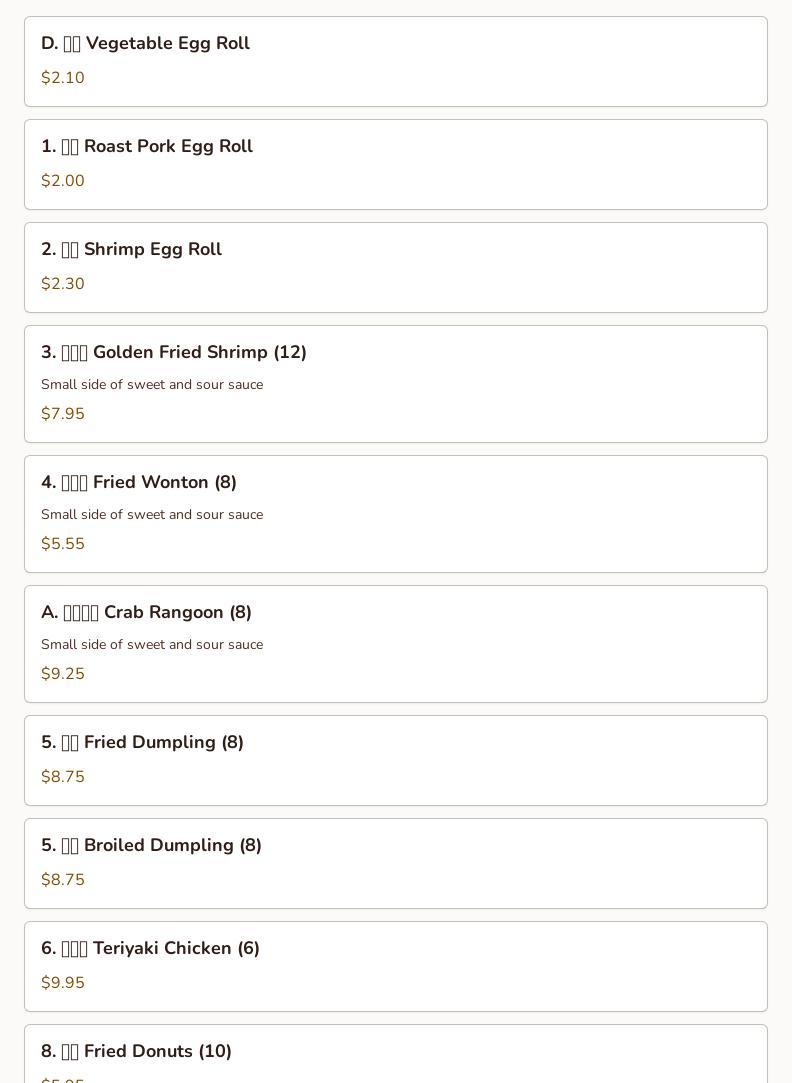Click the $9.95 Teriyaki Chicken price
This screenshot has width=792, height=1083.
[63, 983]
